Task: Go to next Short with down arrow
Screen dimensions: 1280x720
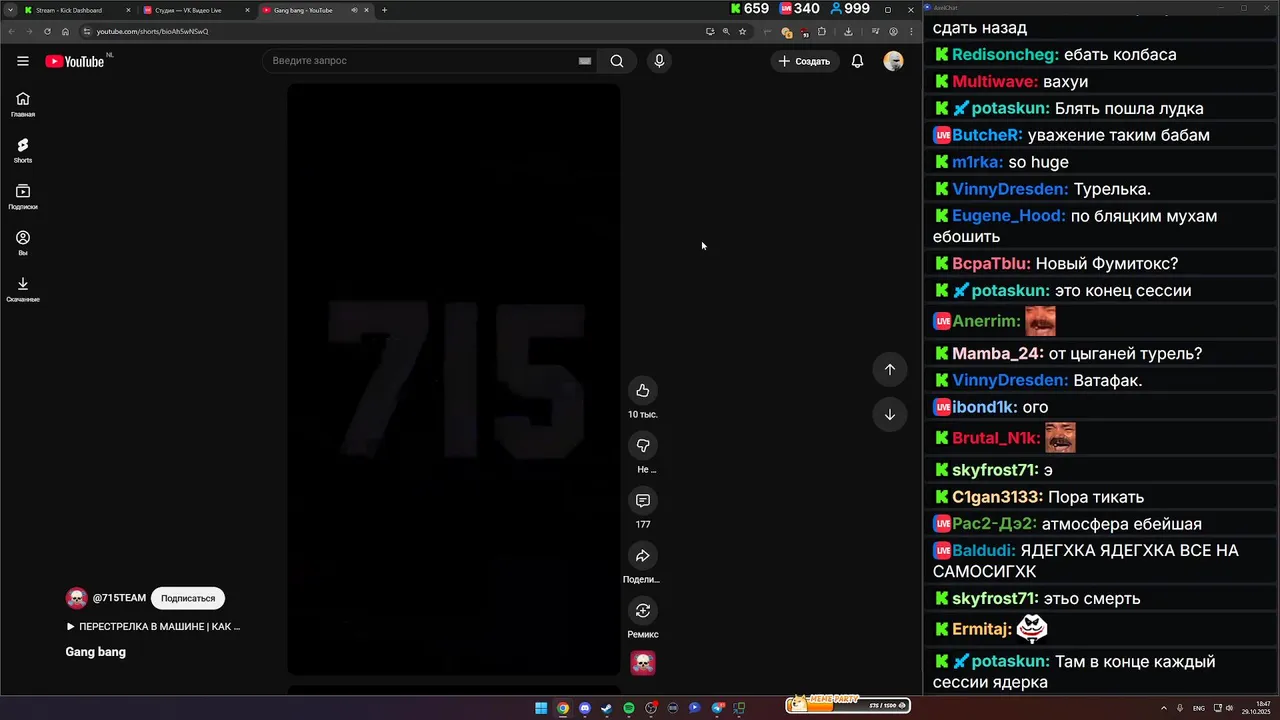Action: pos(890,415)
